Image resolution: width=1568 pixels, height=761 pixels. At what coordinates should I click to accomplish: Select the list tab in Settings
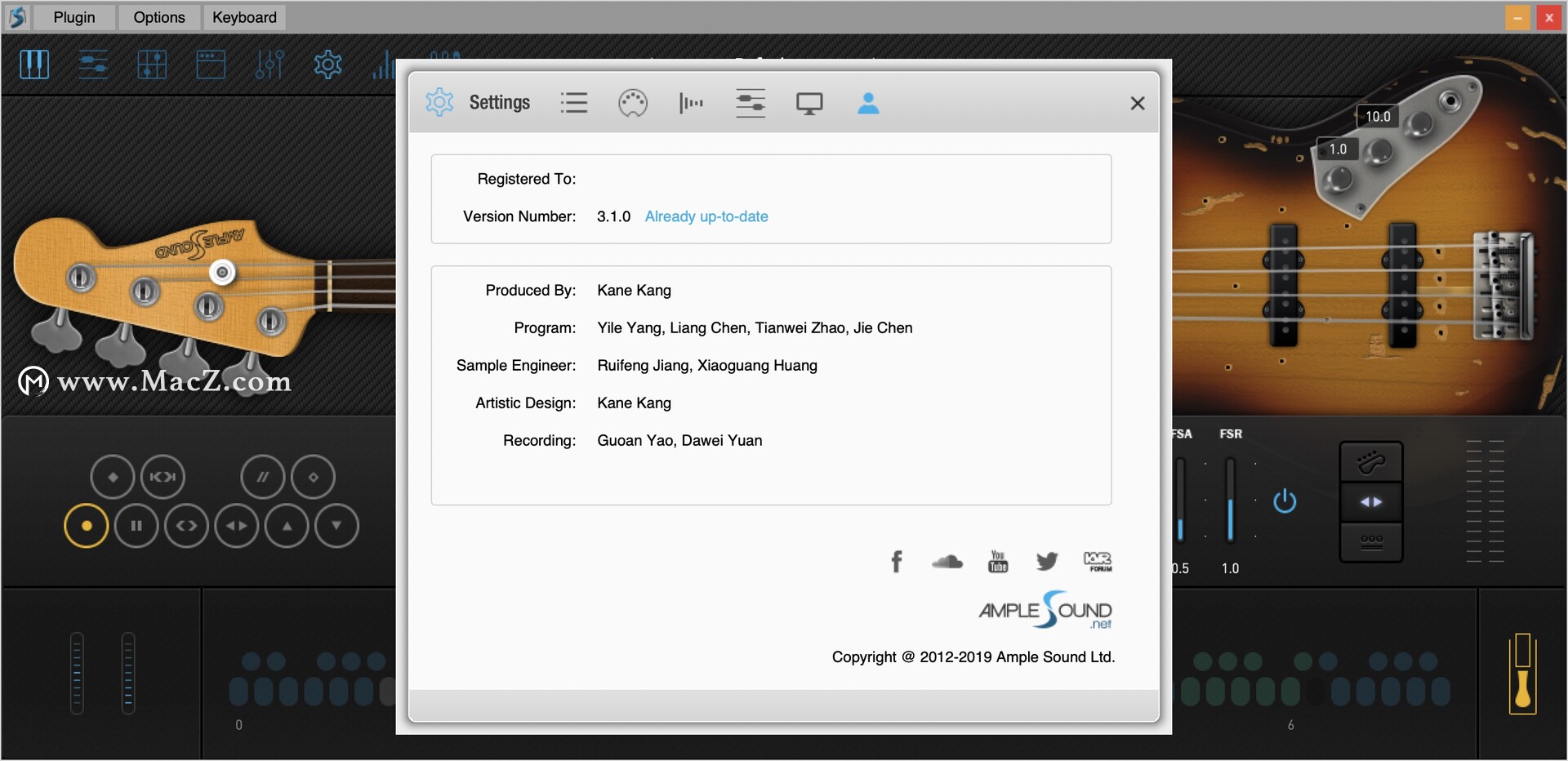click(574, 103)
